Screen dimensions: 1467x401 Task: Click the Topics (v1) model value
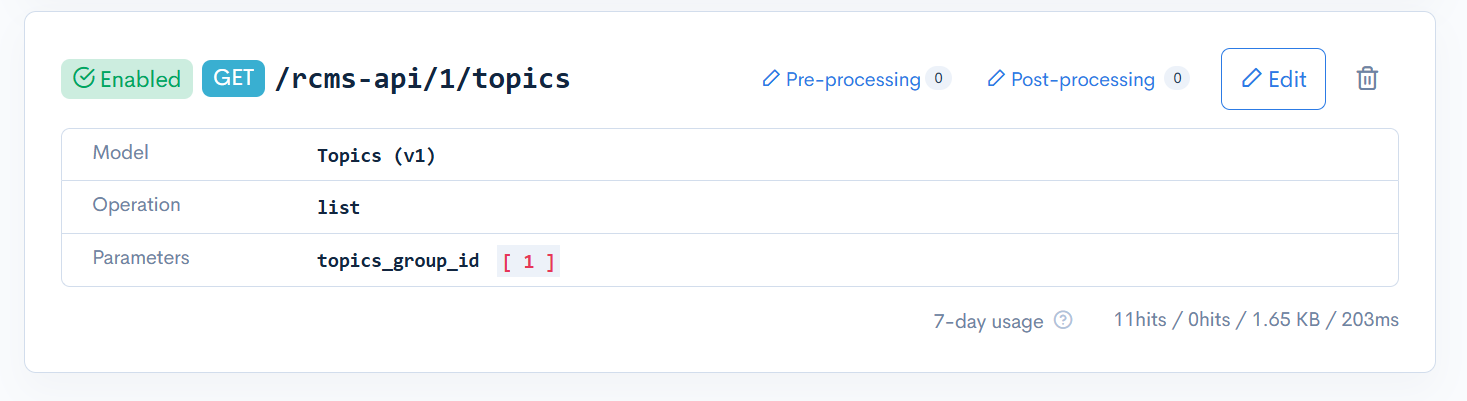click(x=376, y=156)
